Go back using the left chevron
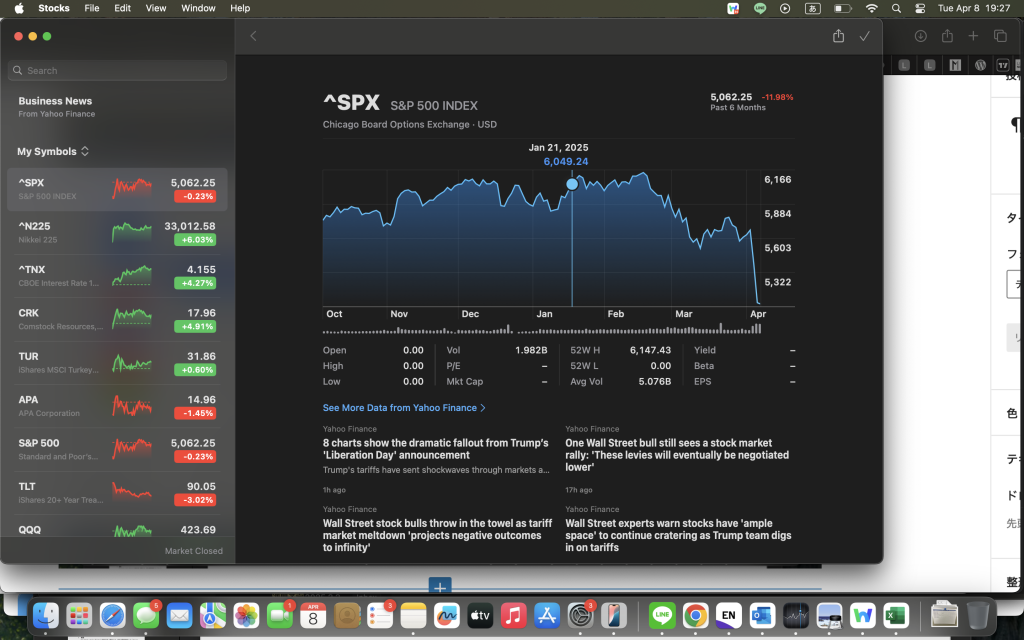This screenshot has height=640, width=1024. point(253,36)
